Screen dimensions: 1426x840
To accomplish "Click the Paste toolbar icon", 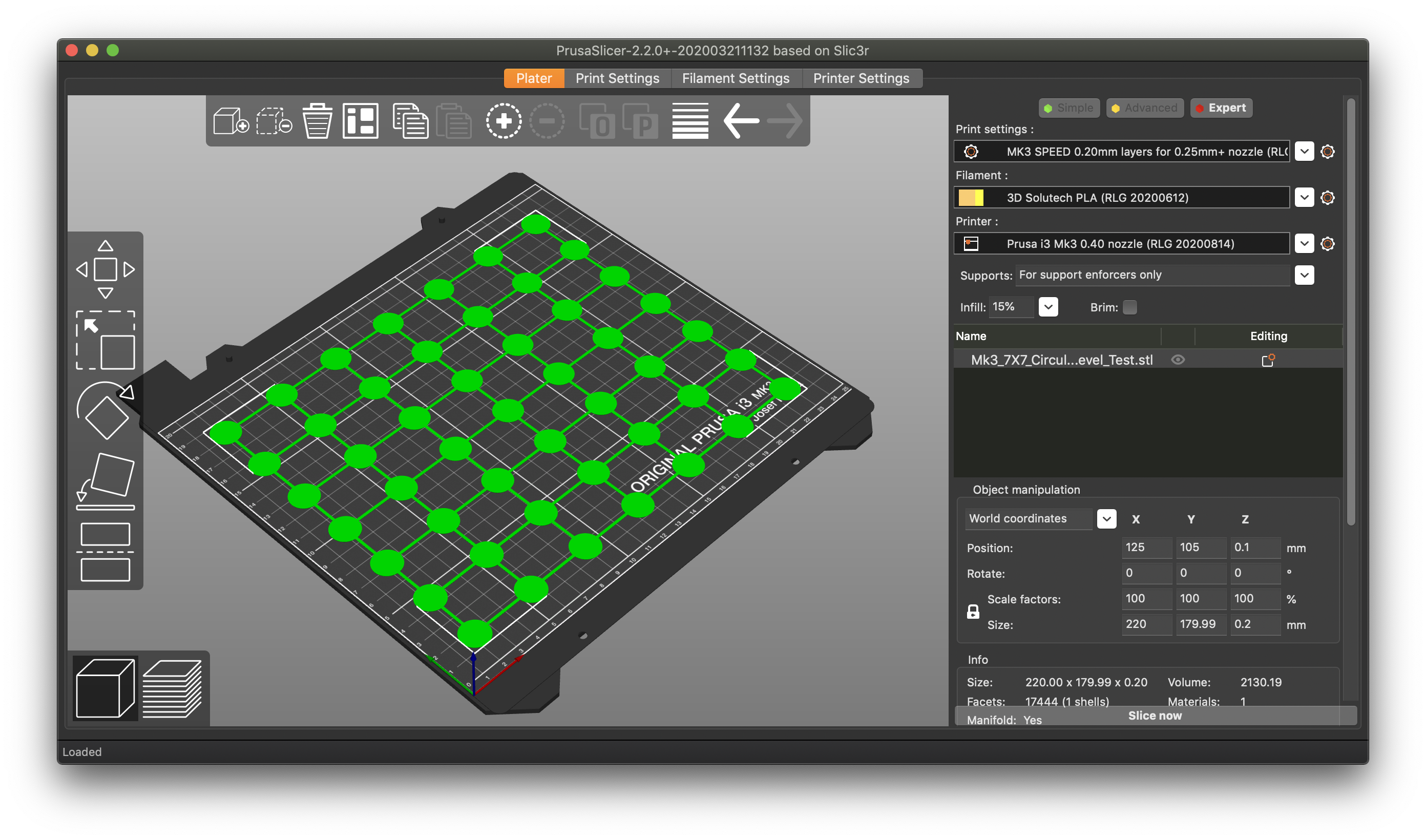I will [454, 120].
